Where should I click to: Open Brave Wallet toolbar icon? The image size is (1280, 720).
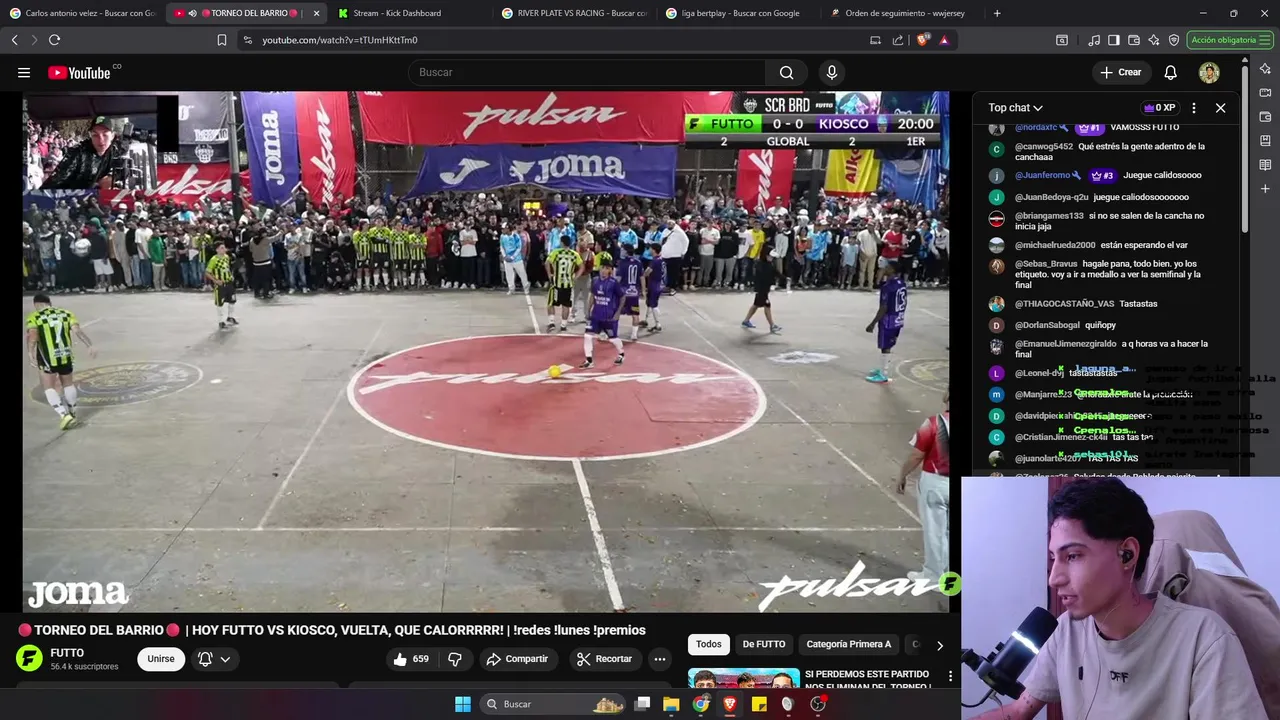coord(1134,40)
